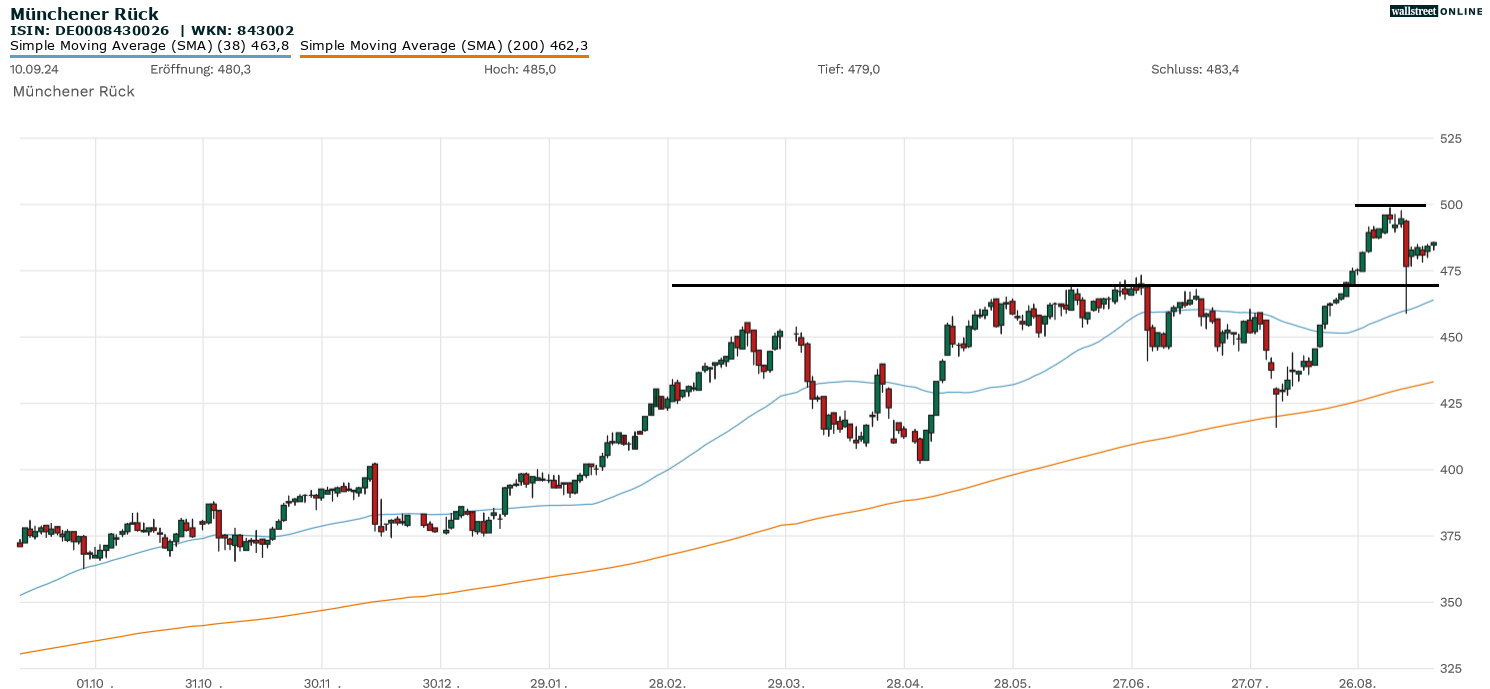Click the ISIN DE0008430026 text
The width and height of the screenshot is (1490, 689).
(x=90, y=30)
